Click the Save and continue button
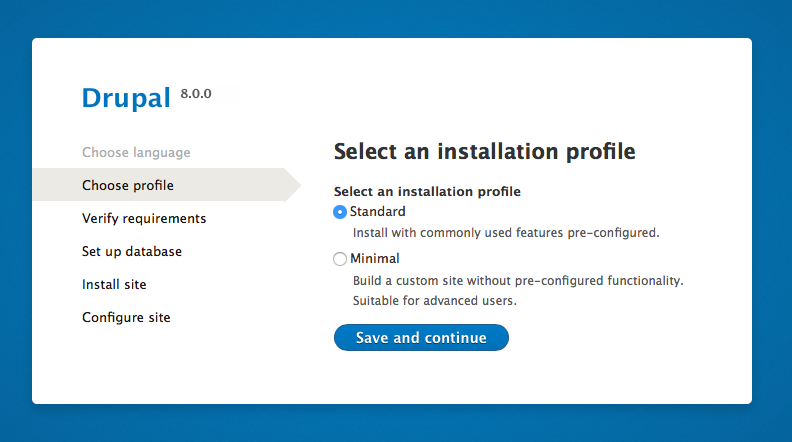The width and height of the screenshot is (792, 442). click(421, 338)
